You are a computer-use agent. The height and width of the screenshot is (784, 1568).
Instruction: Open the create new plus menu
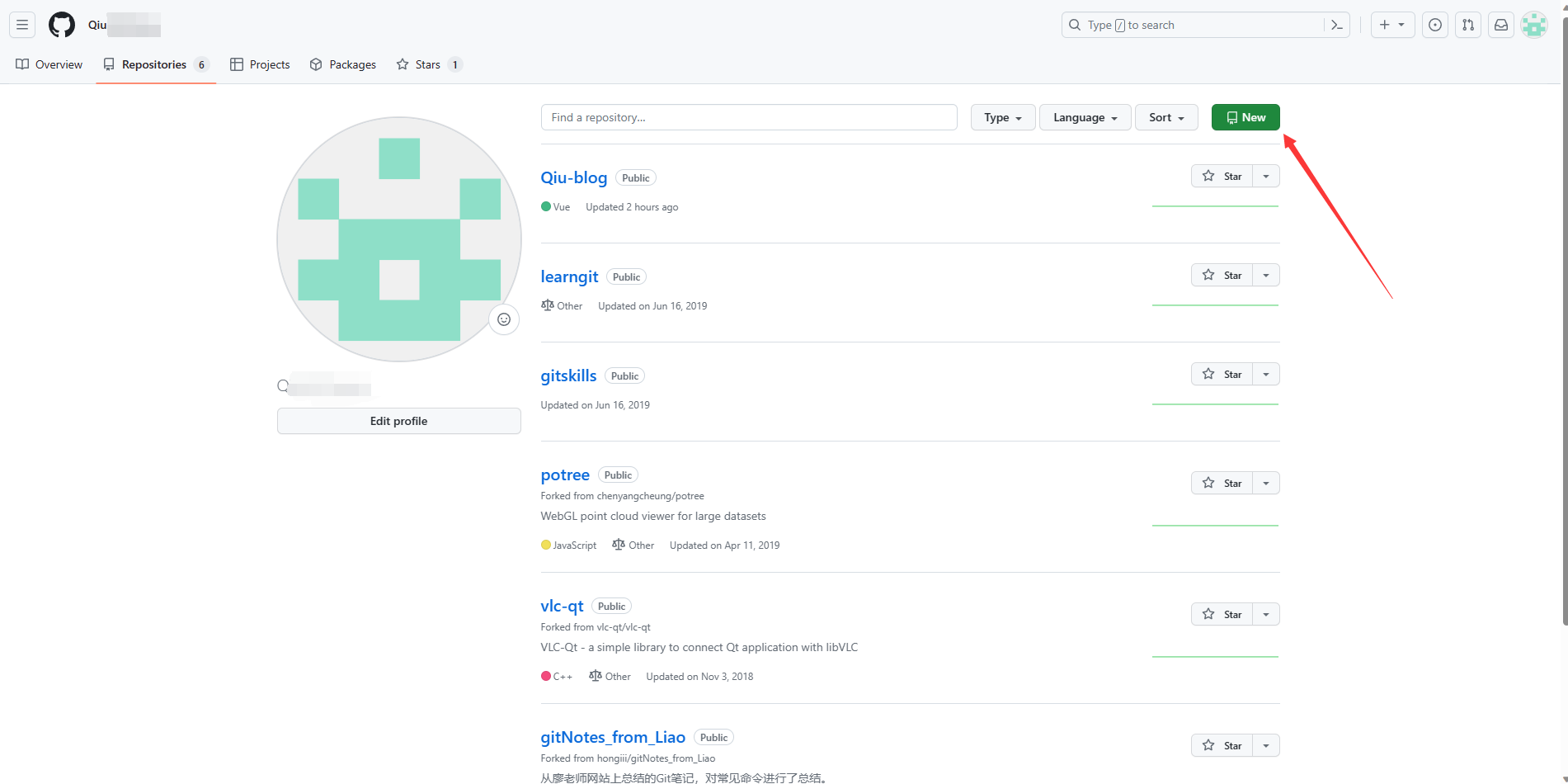coord(1392,25)
